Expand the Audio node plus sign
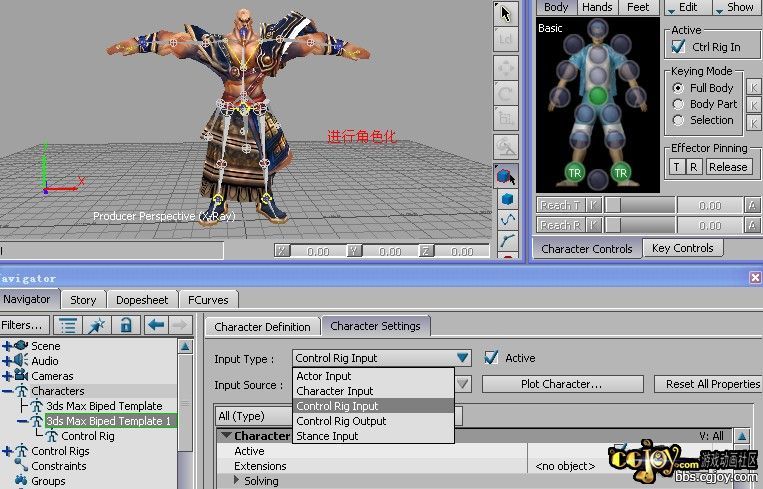The width and height of the screenshot is (763, 489). coord(7,361)
